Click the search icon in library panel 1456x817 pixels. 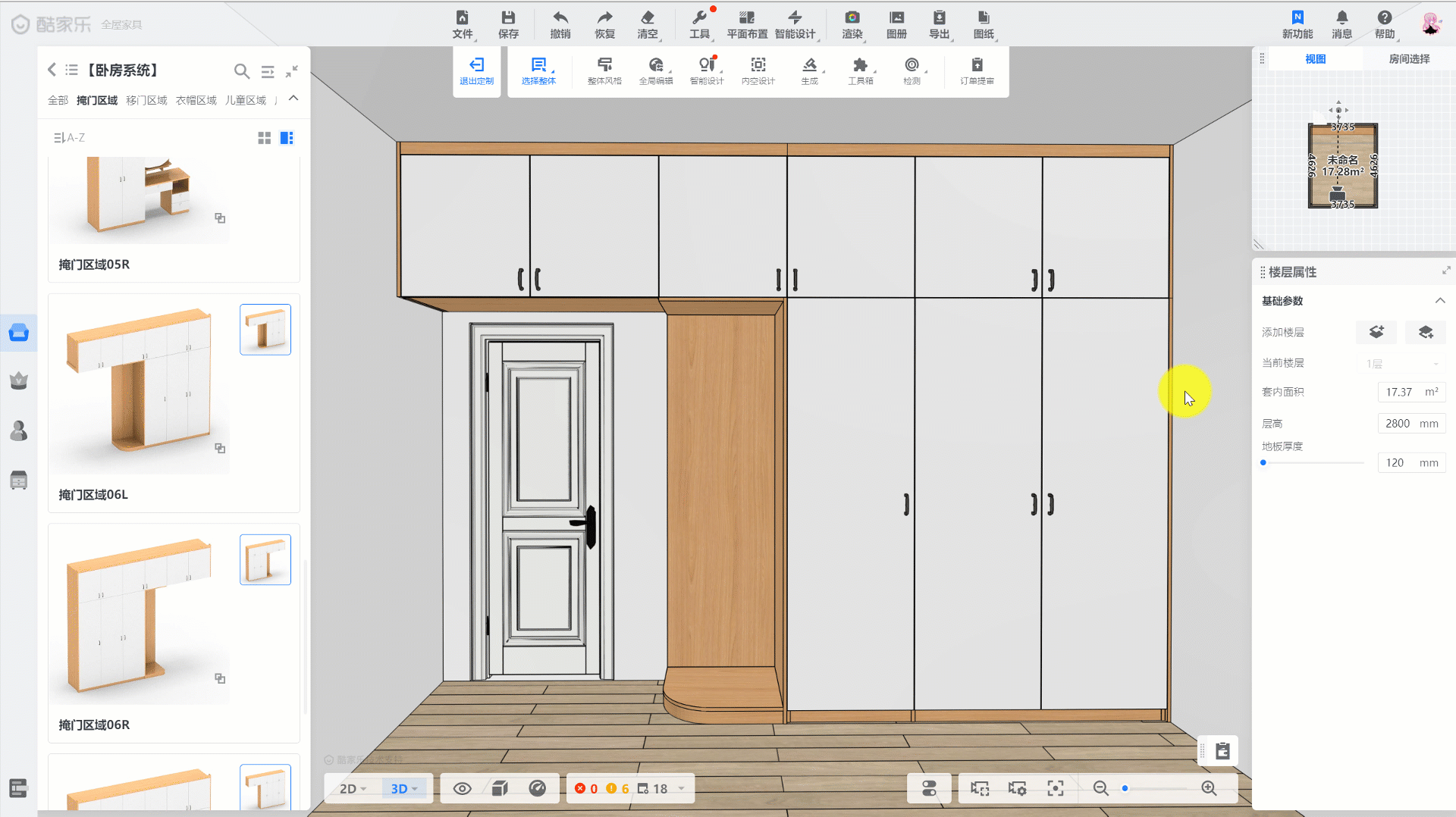pyautogui.click(x=241, y=71)
